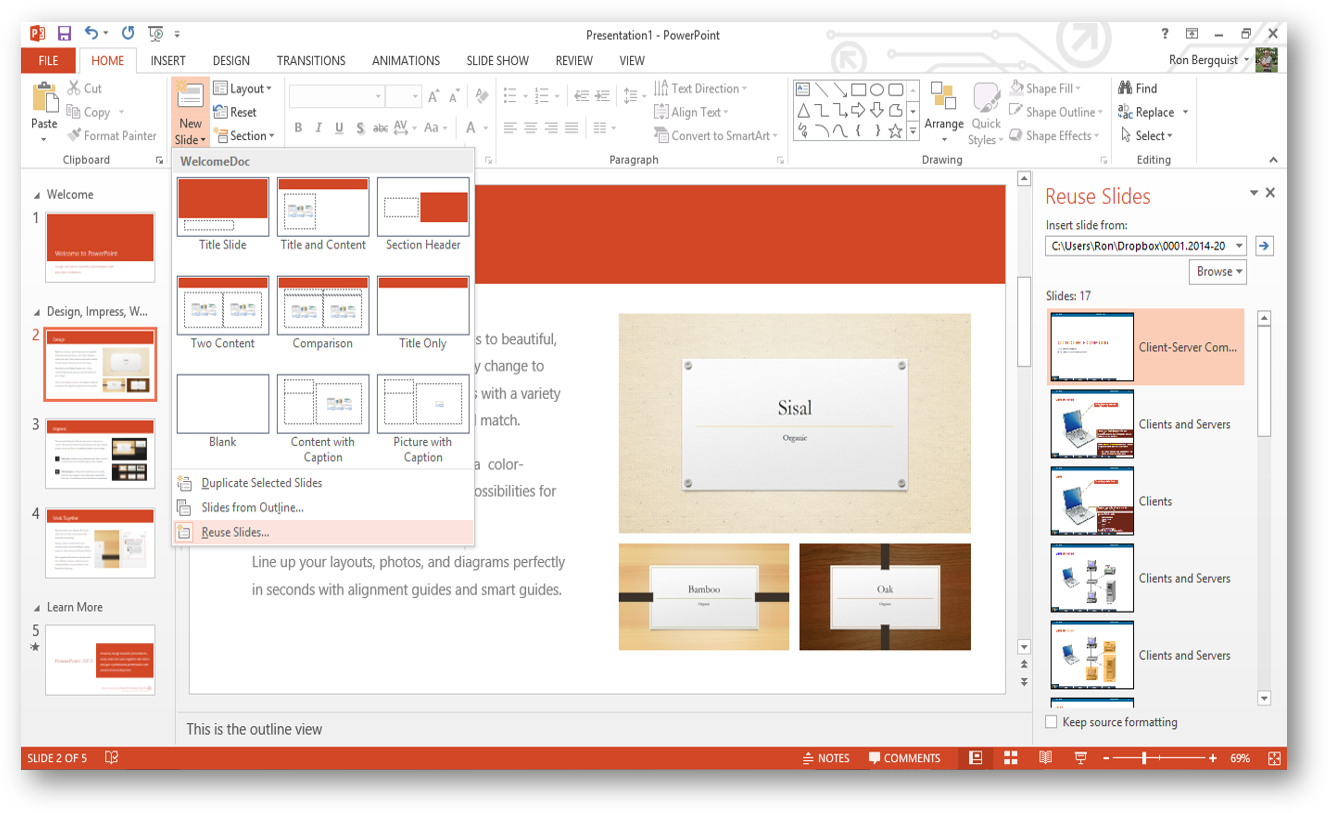This screenshot has height=813, width=1328.
Task: Click the Clear All Formatting icon
Action: [482, 96]
